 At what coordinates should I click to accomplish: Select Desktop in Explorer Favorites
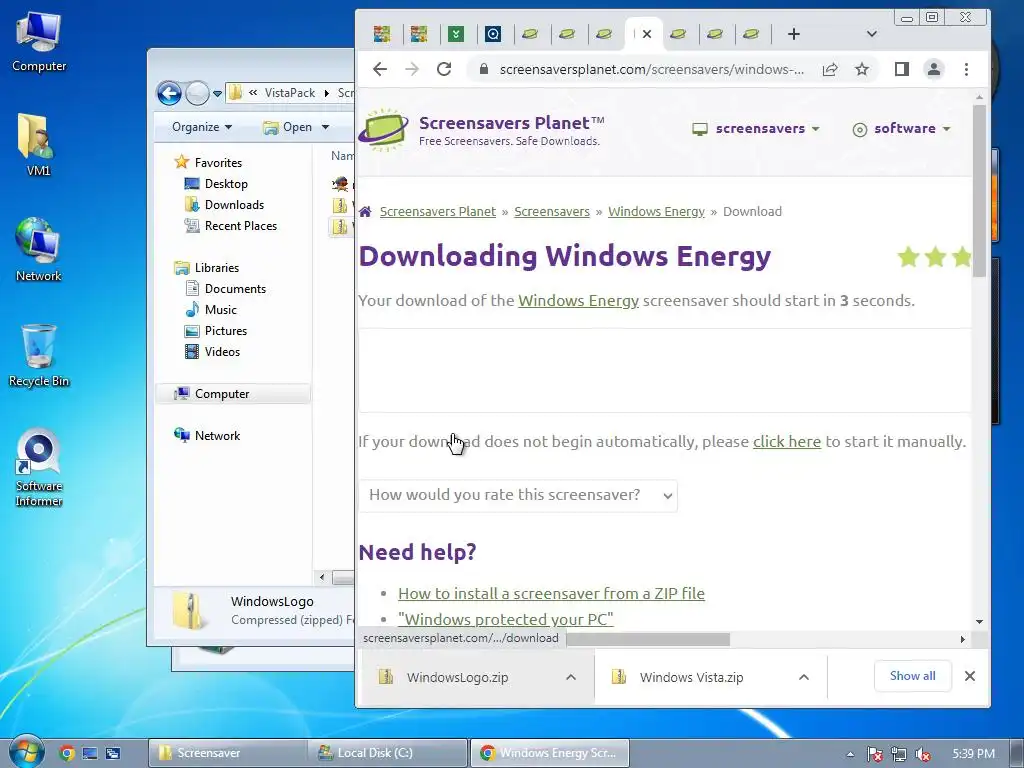pyautogui.click(x=226, y=184)
